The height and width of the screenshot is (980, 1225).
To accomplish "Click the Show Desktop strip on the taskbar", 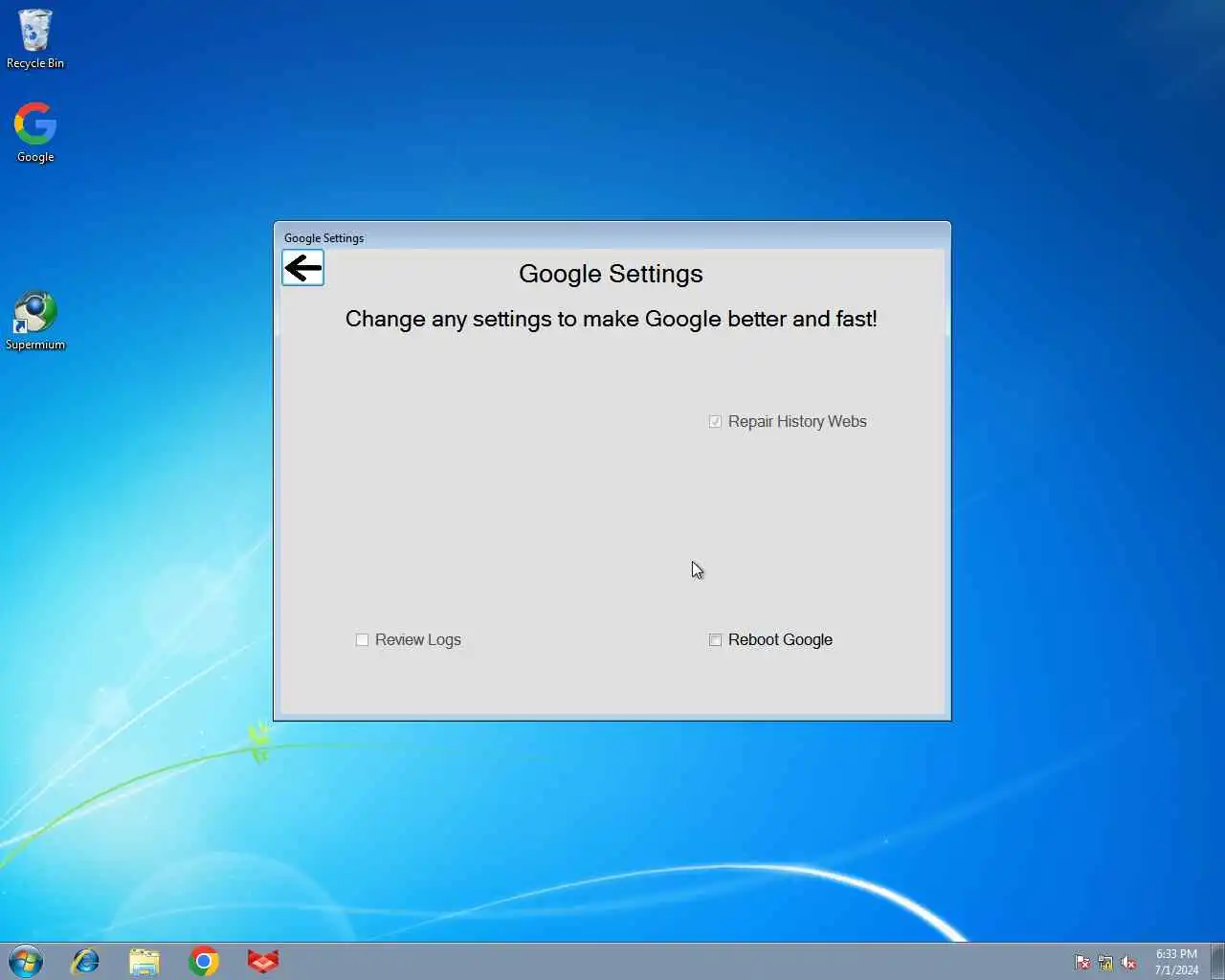I will pos(1217,961).
